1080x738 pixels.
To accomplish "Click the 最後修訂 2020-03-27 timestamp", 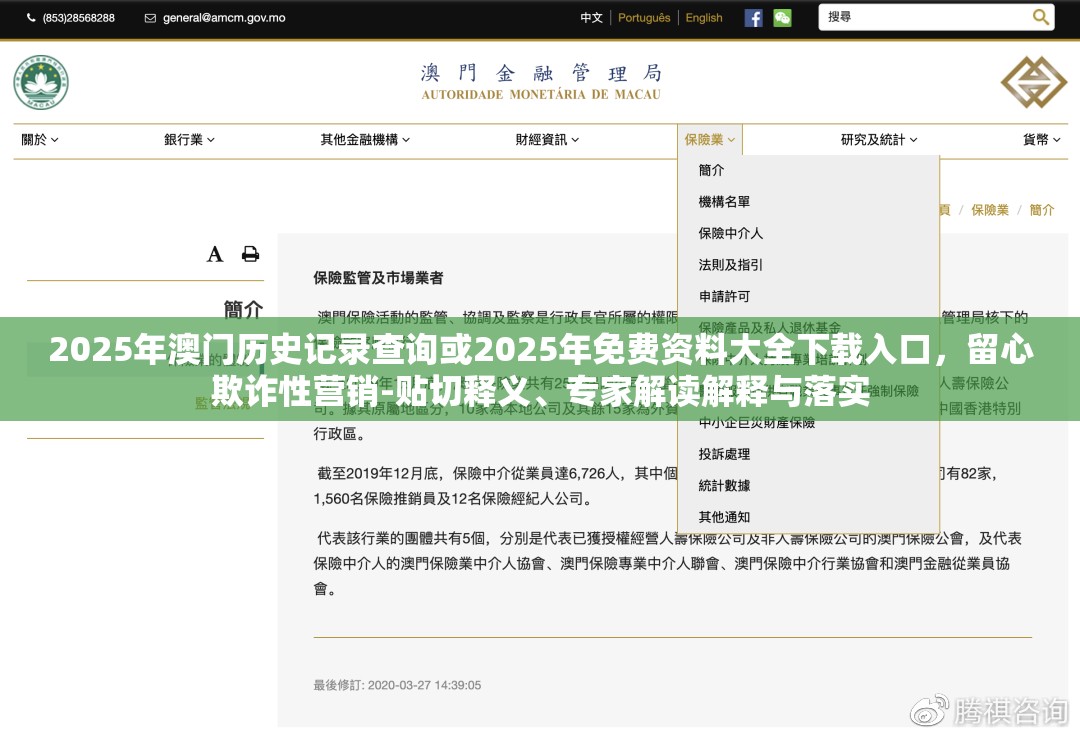I will click(397, 685).
